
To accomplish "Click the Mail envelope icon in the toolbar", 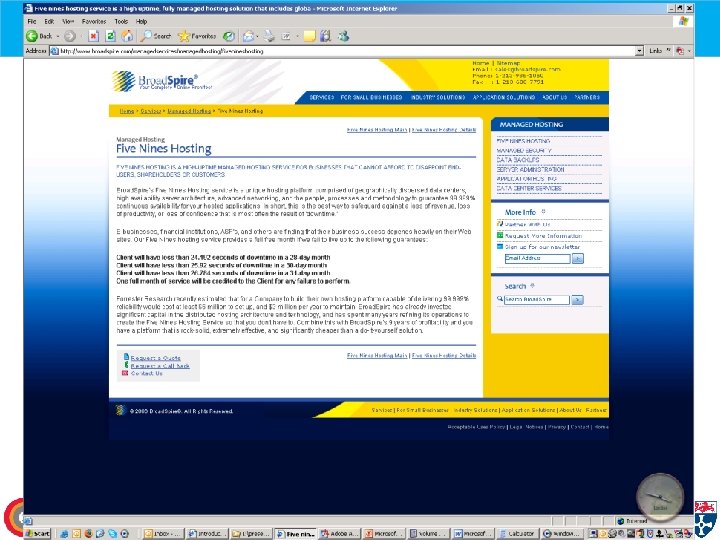I will [248, 36].
